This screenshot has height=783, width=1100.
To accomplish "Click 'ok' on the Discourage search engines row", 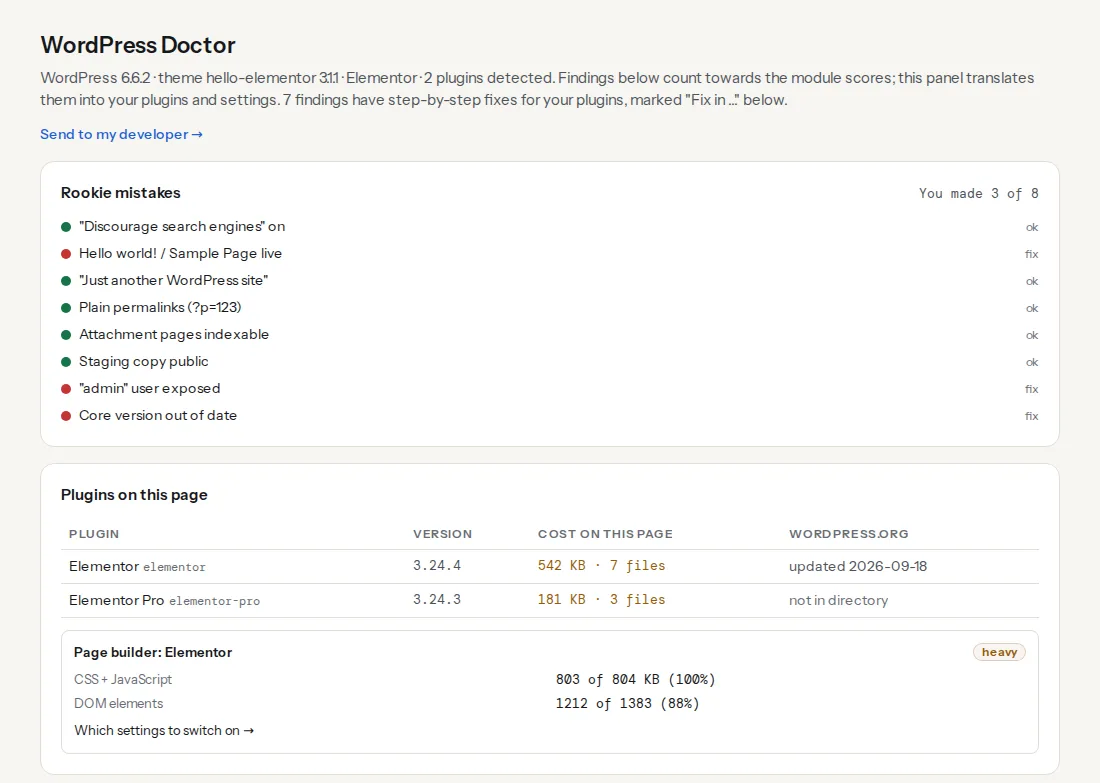I will 1032,227.
